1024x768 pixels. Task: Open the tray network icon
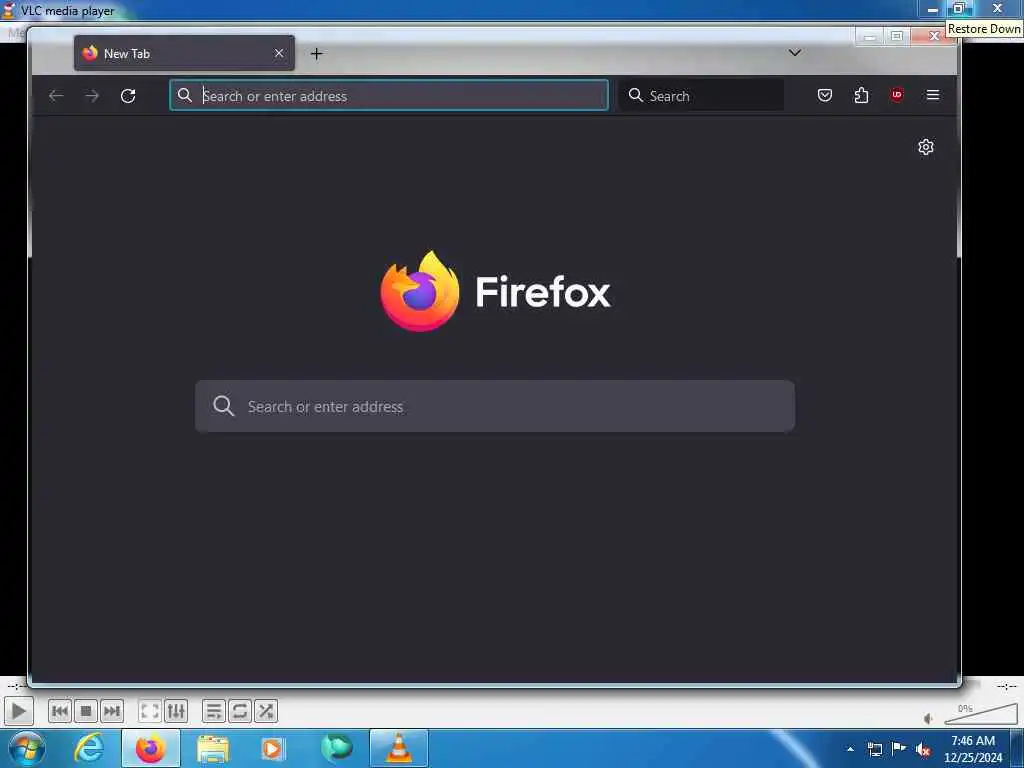click(874, 750)
